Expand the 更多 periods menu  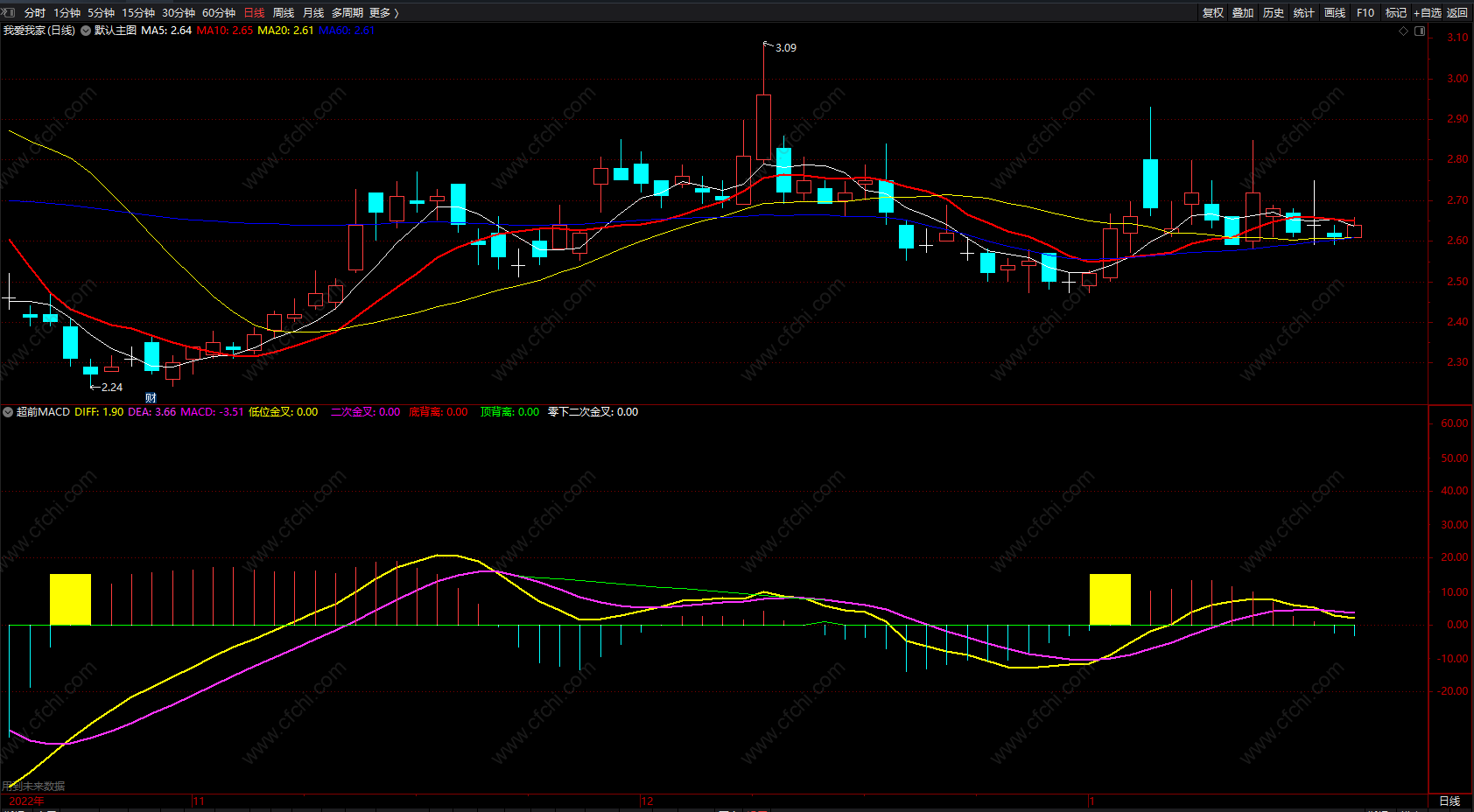[x=383, y=12]
